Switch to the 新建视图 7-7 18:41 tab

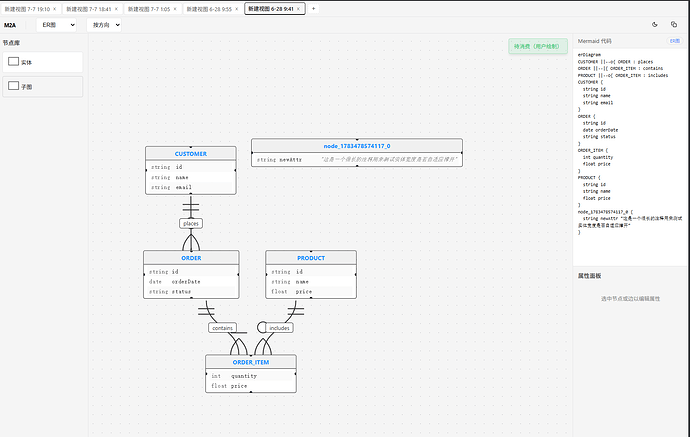point(92,9)
